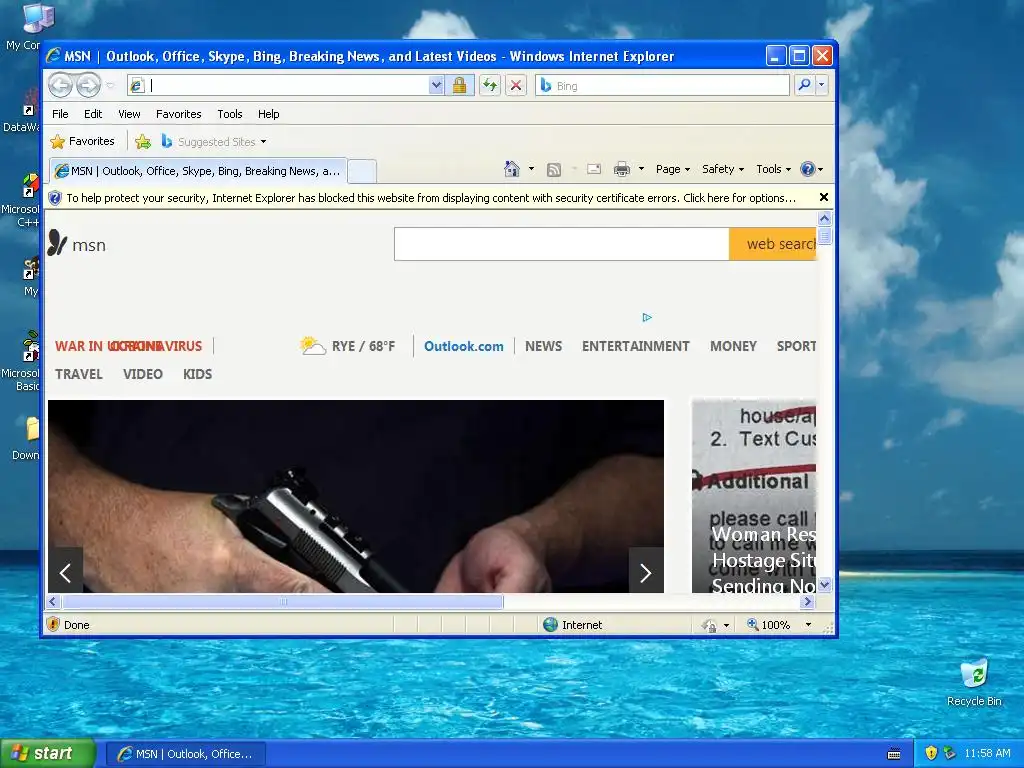The height and width of the screenshot is (768, 1024).
Task: Open the Edit menu
Action: [x=93, y=114]
